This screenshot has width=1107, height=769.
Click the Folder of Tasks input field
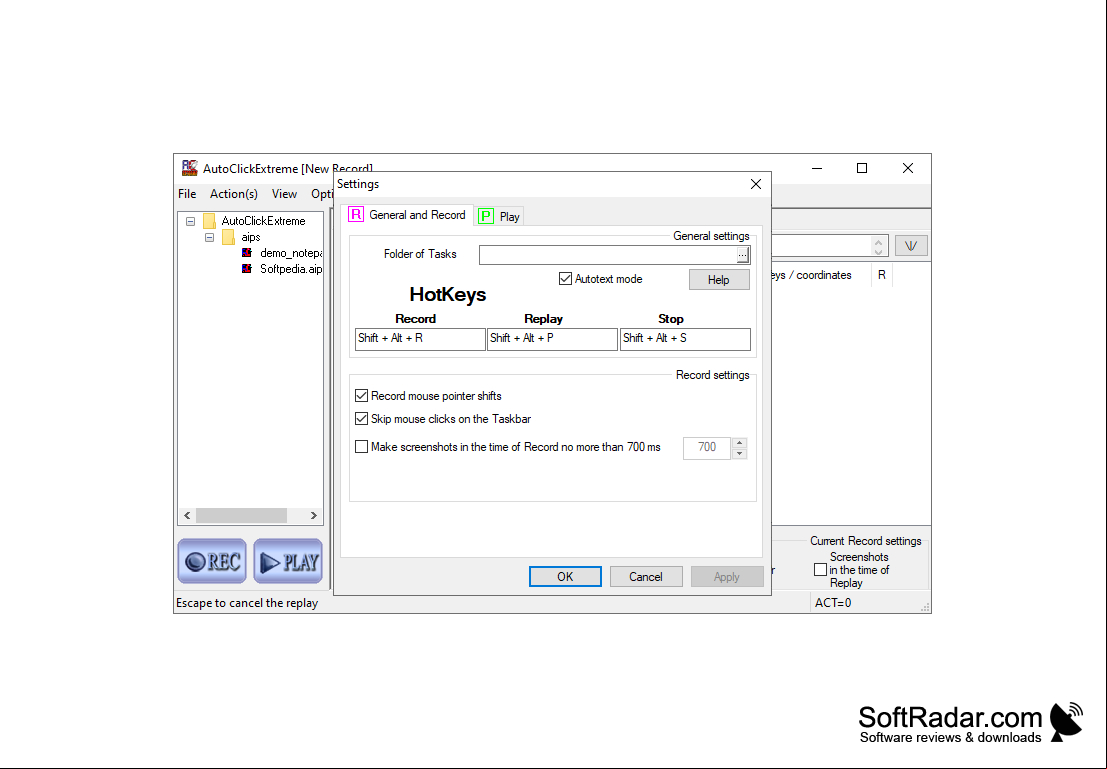[608, 255]
